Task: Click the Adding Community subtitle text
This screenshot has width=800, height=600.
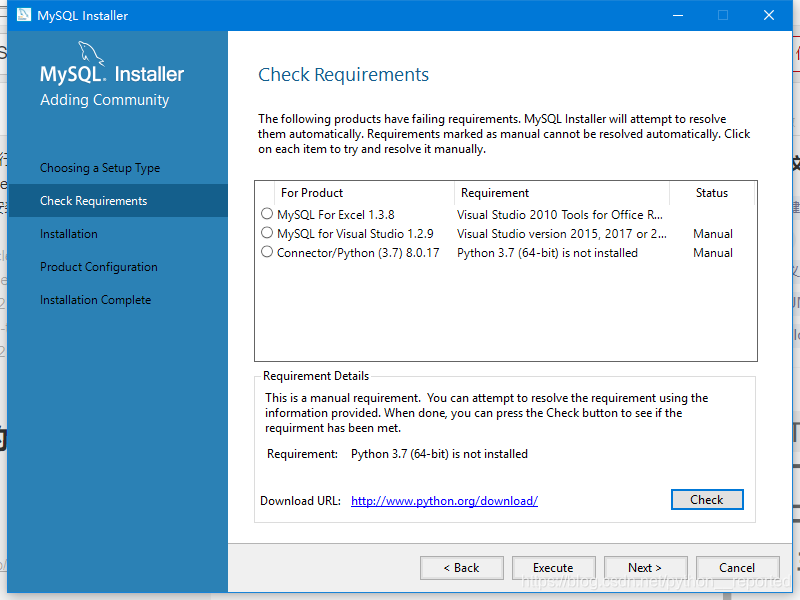Action: coord(105,100)
